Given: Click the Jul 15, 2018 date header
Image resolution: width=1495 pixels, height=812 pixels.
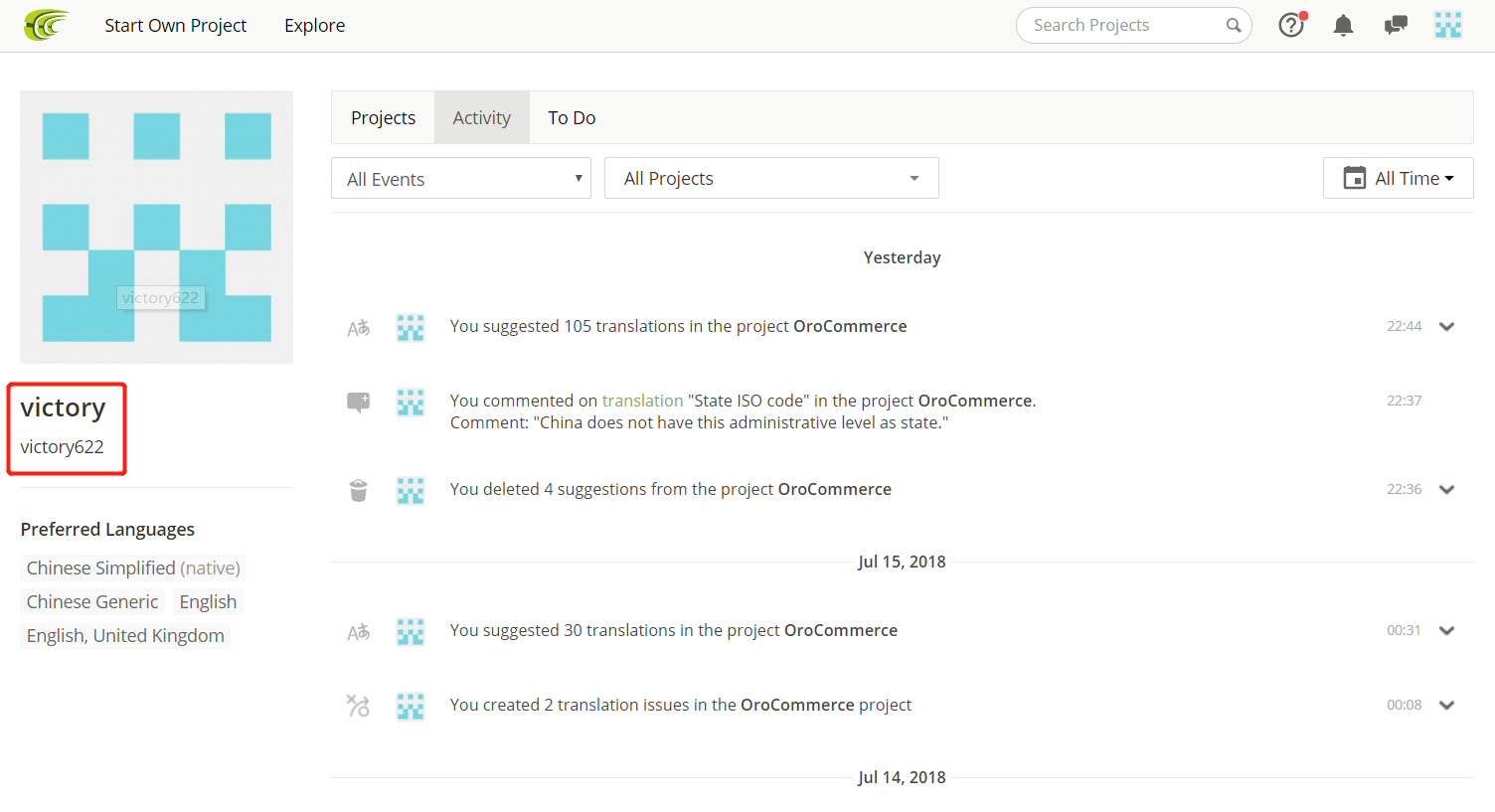Looking at the screenshot, I should coord(902,562).
